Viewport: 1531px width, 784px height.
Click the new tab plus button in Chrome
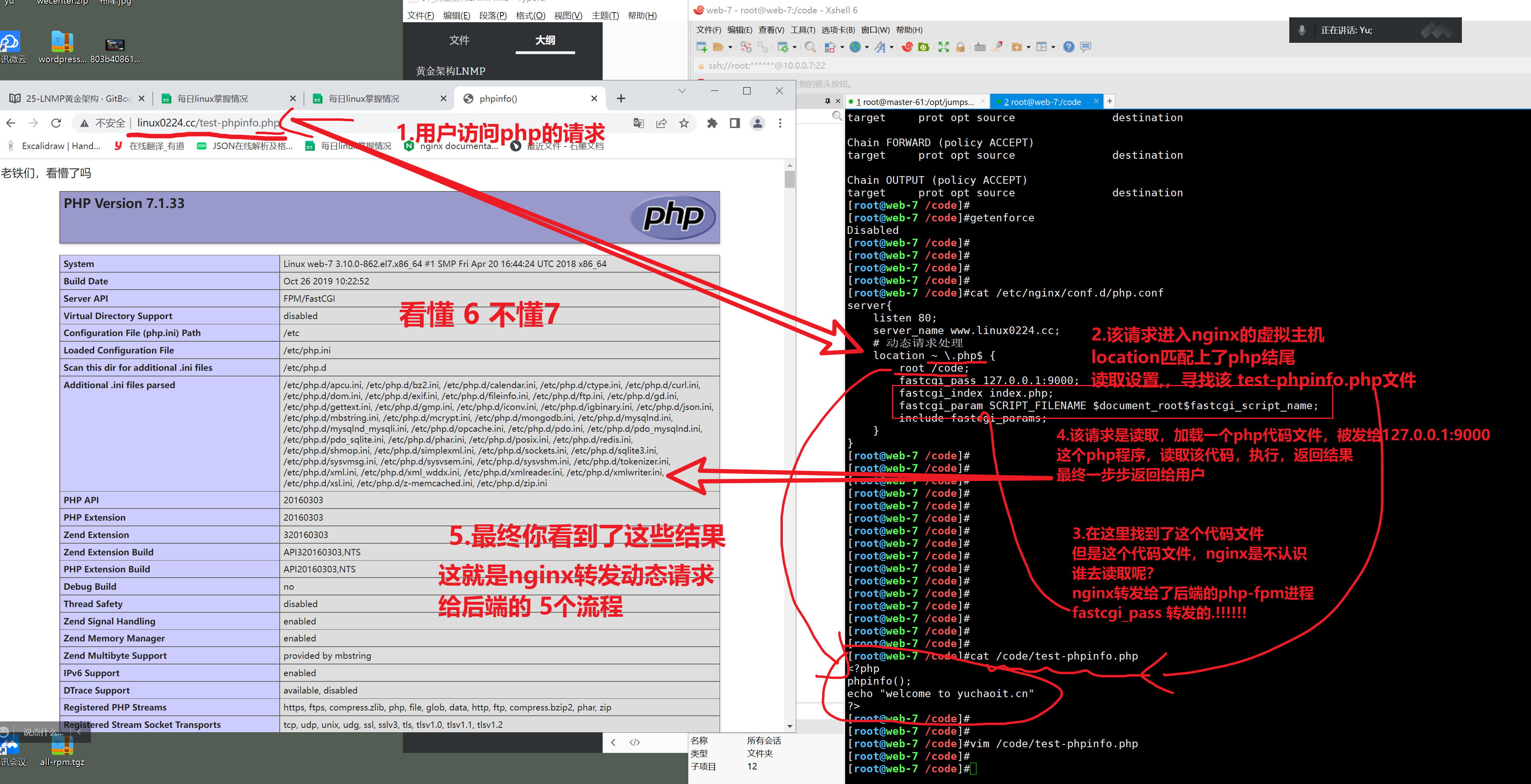[x=620, y=99]
